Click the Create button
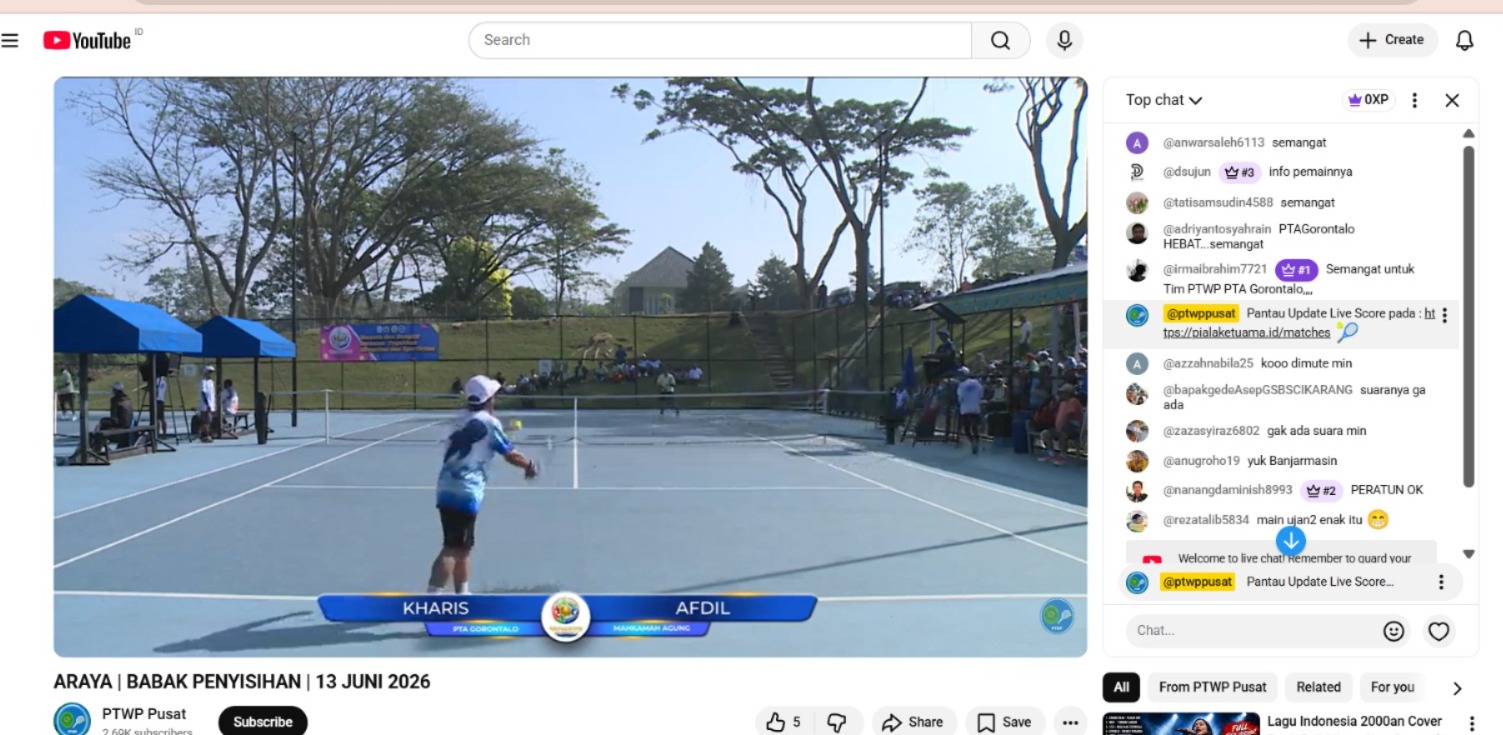The height and width of the screenshot is (735, 1503). (1392, 40)
